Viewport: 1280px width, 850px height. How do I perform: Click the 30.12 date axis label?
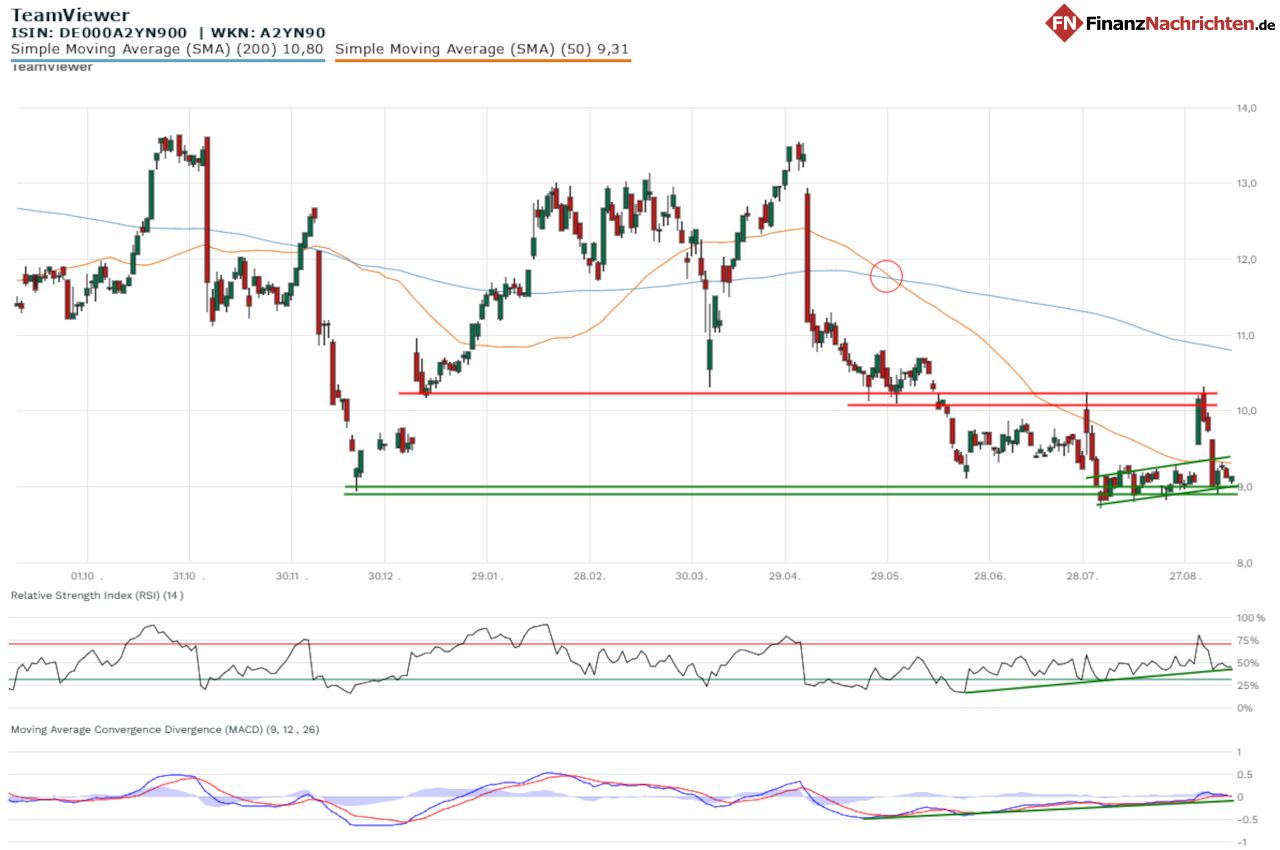(x=385, y=578)
